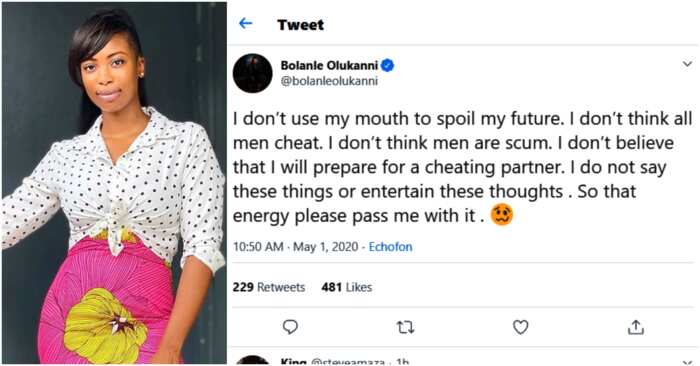Go back using the blue arrow

point(246,24)
